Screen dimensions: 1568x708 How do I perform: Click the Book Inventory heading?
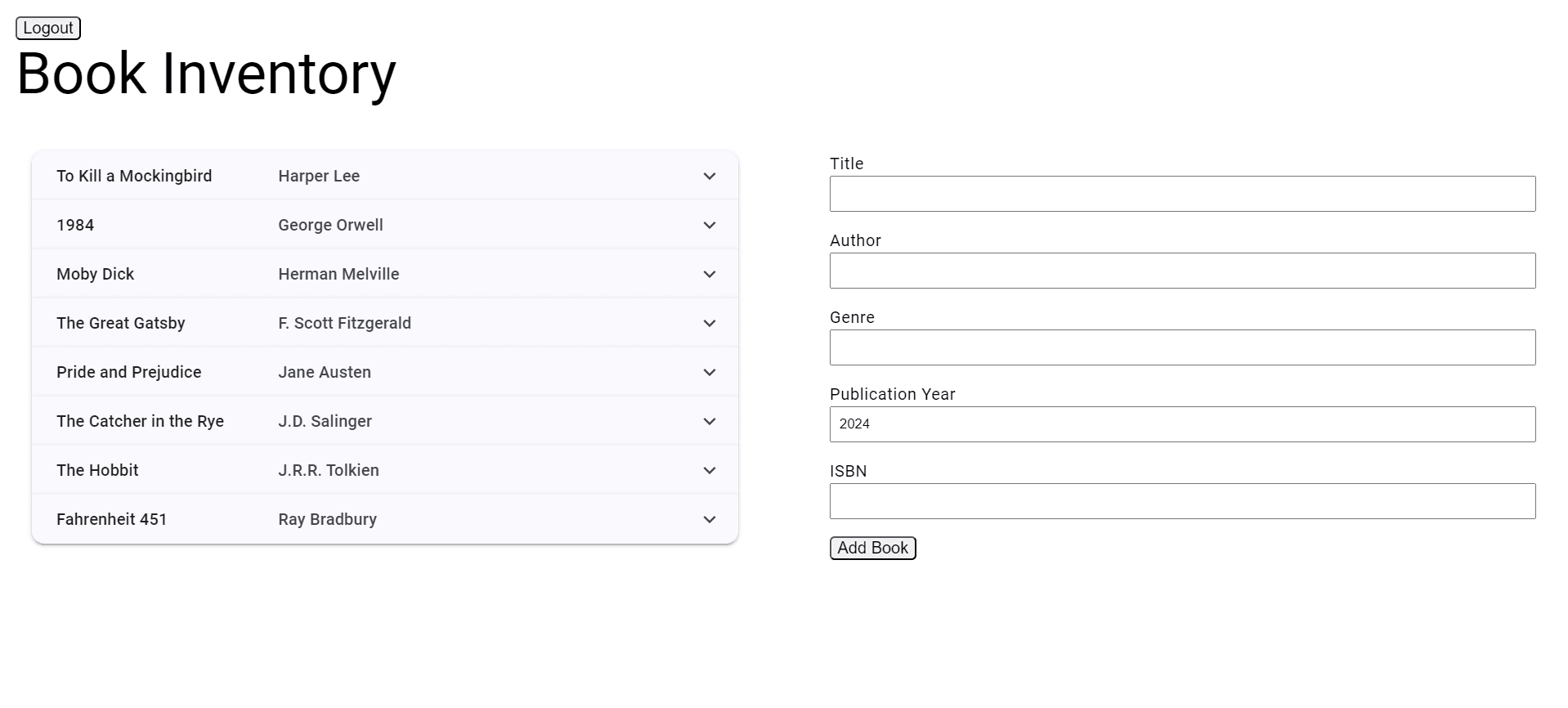tap(205, 74)
